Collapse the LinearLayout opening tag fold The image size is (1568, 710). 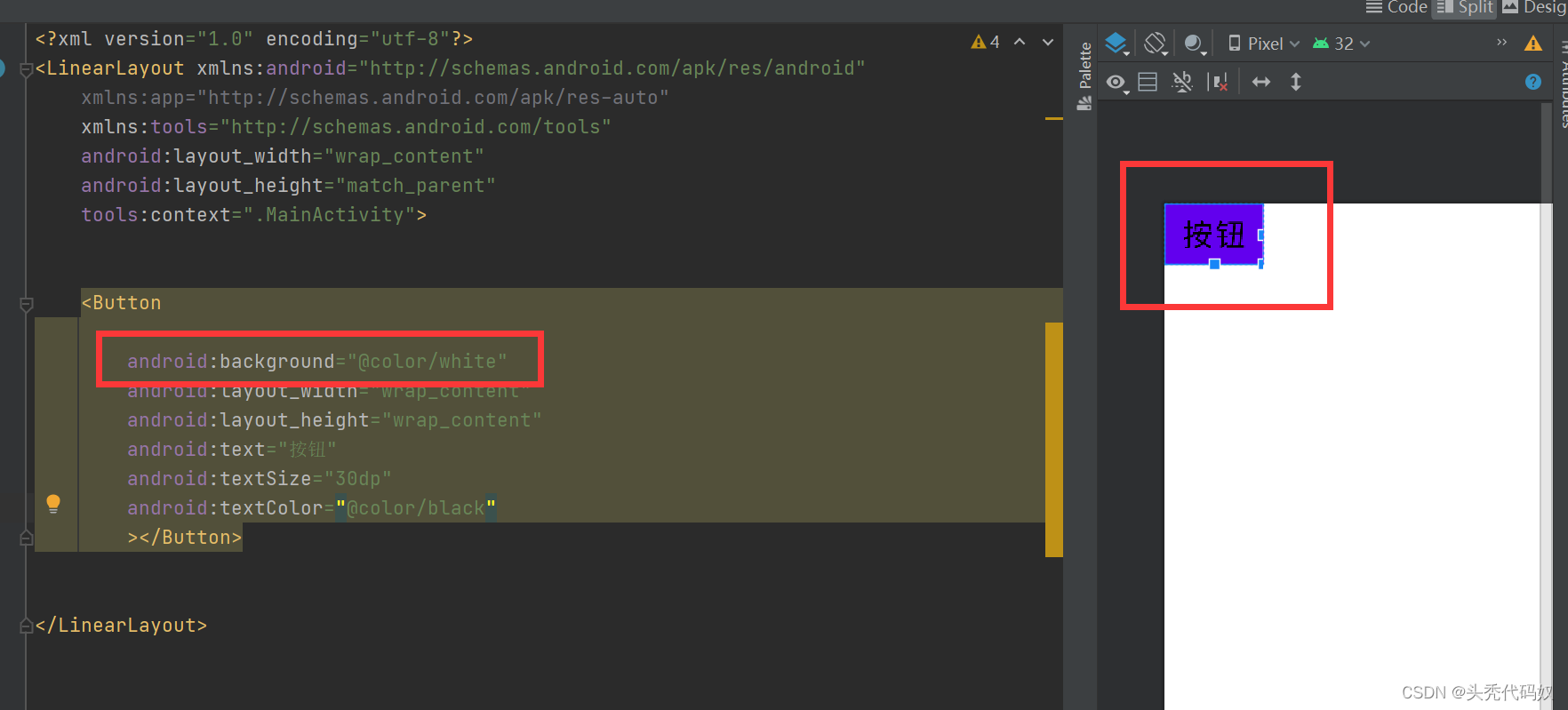point(27,68)
